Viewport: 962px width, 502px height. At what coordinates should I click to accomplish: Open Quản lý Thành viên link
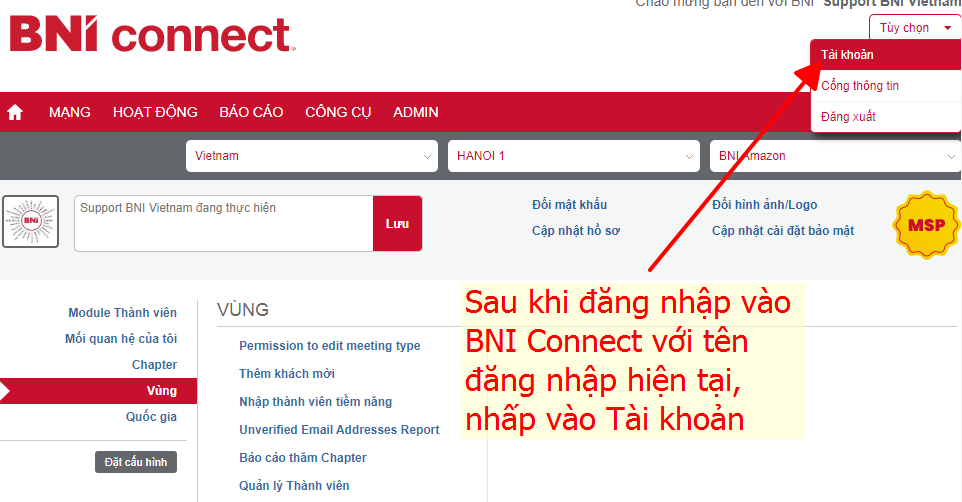[294, 485]
